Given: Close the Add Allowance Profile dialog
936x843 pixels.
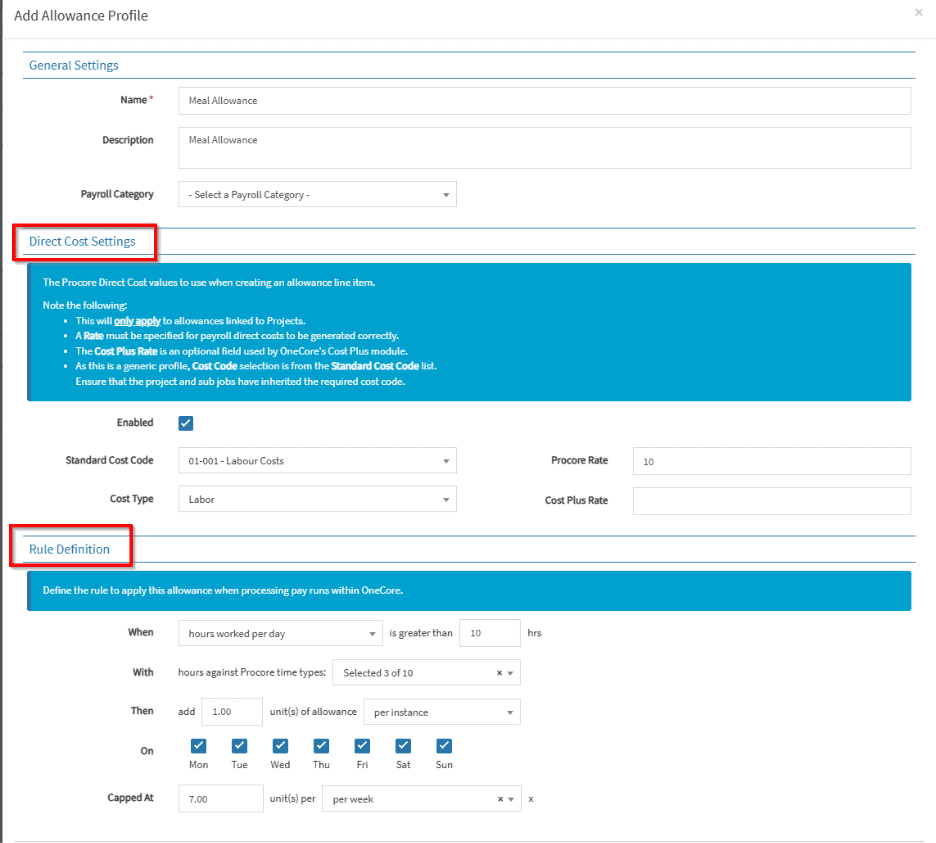Looking at the screenshot, I should 918,13.
